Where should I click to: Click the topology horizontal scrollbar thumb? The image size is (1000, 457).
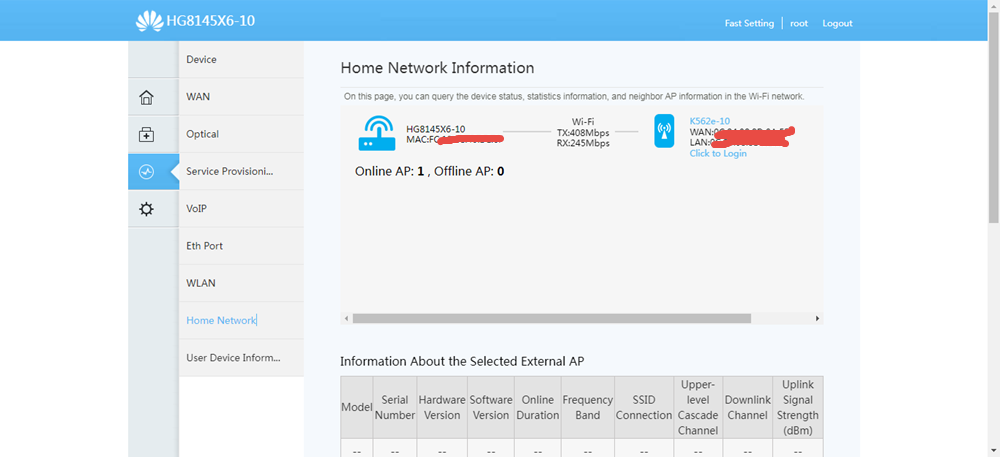click(x=552, y=318)
